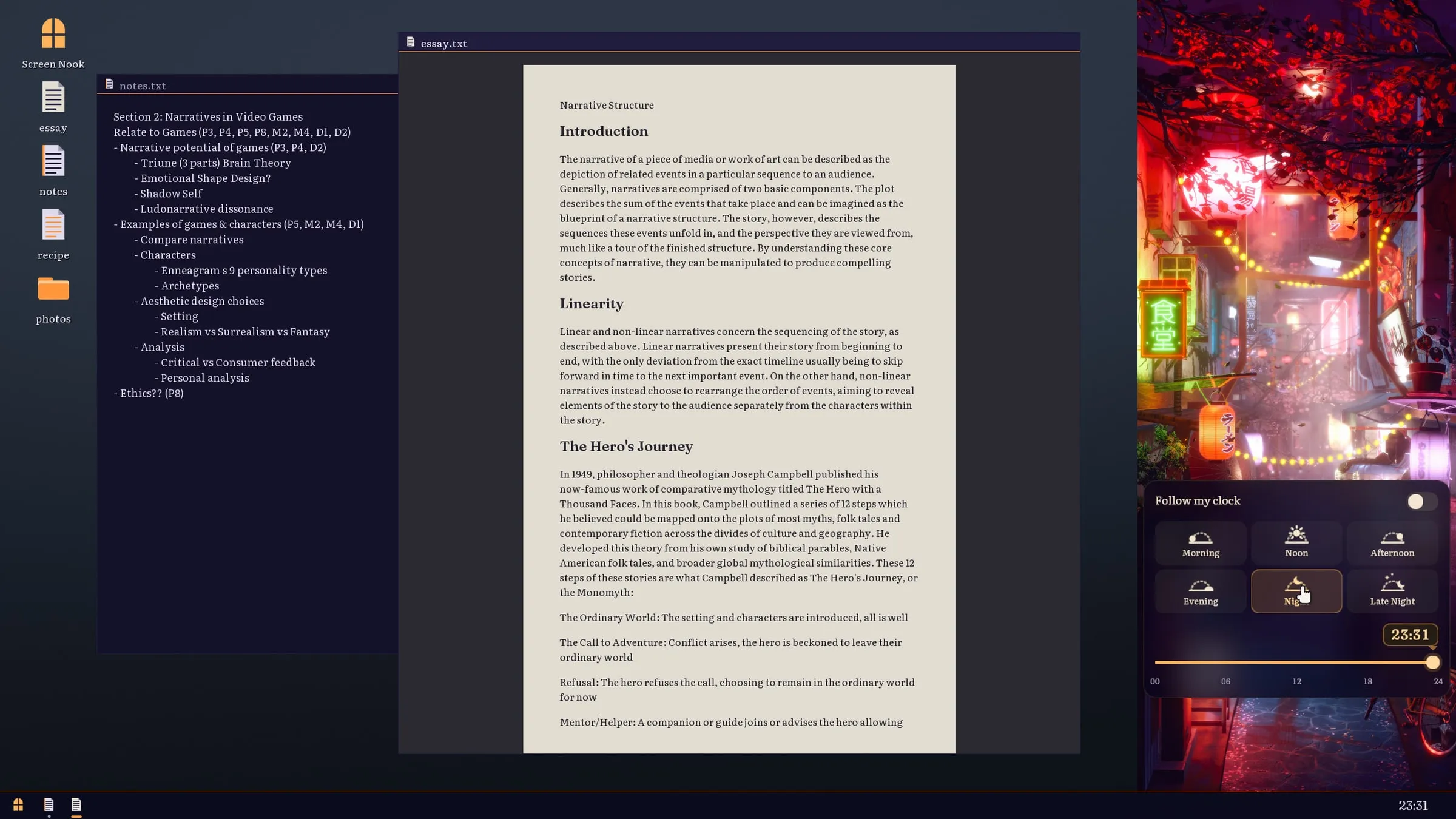The image size is (1456, 819).
Task: Toggle the Follow my clock switch
Action: tap(1421, 501)
